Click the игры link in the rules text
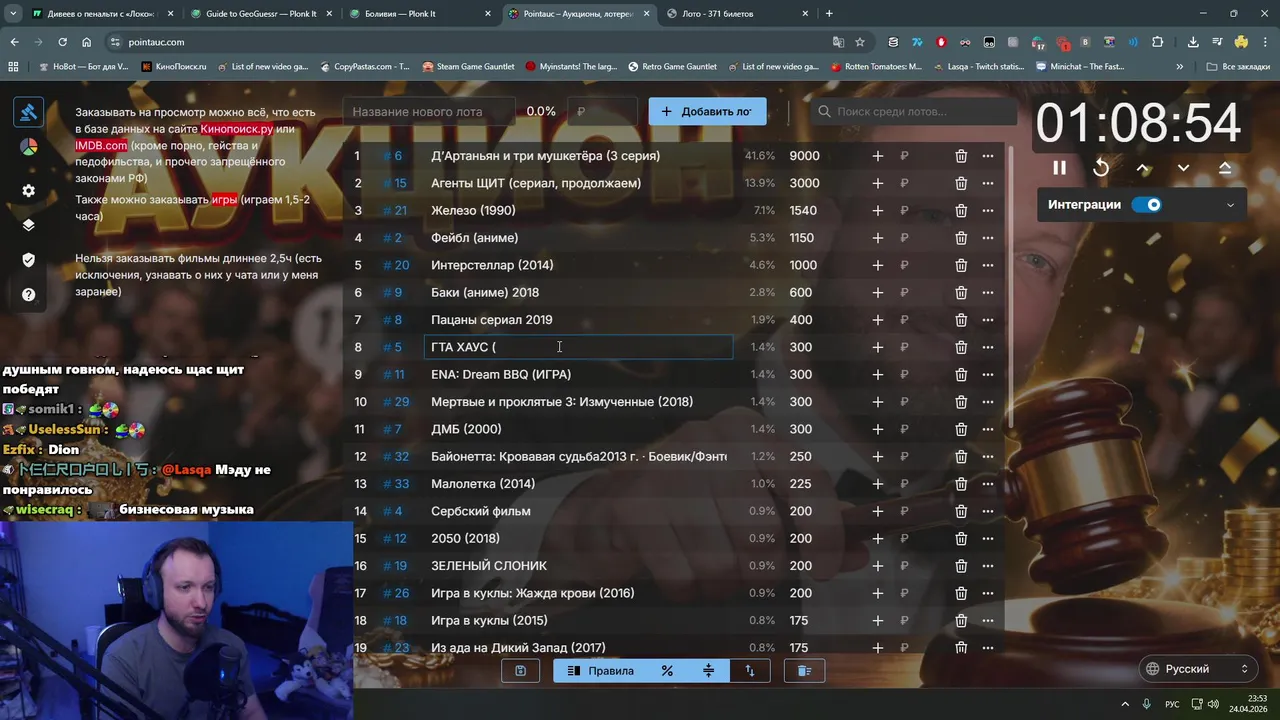Screen dimensions: 1280x720 click(x=224, y=200)
